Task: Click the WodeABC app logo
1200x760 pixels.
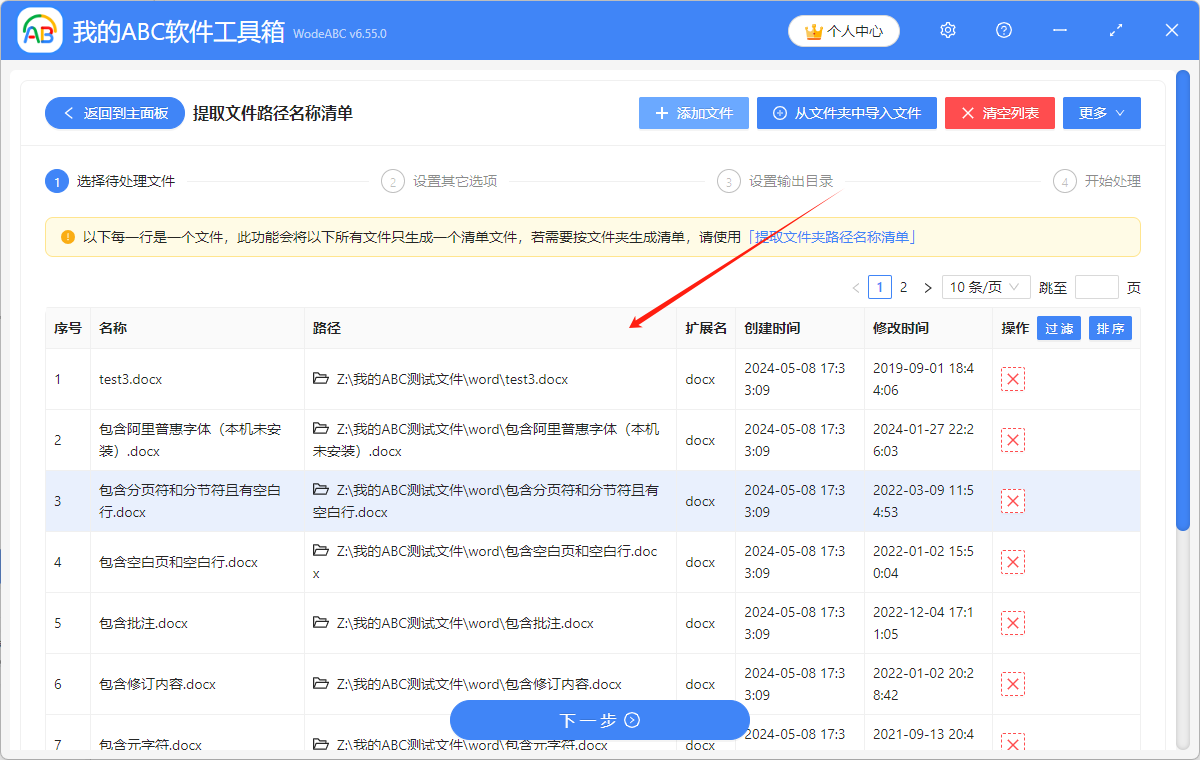Action: (x=40, y=31)
